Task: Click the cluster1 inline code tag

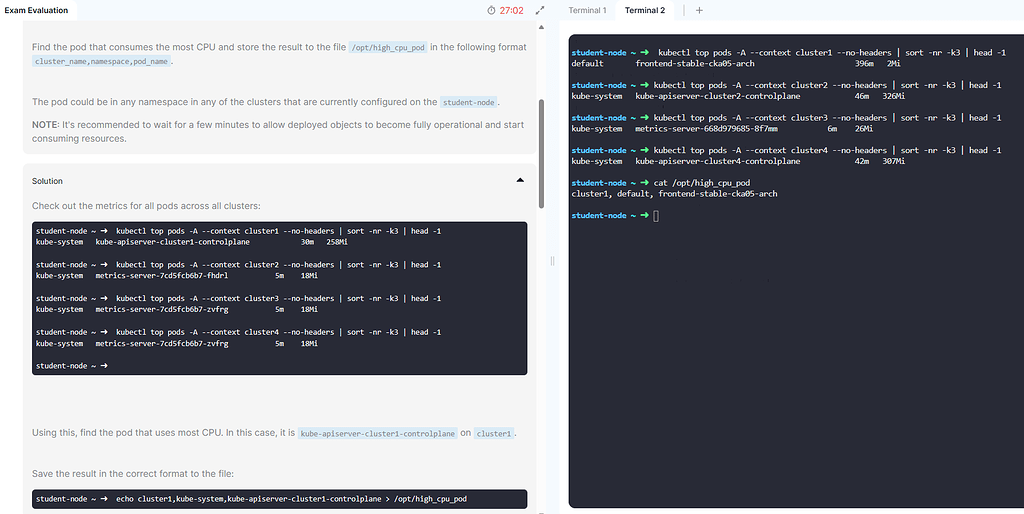Action: click(494, 434)
